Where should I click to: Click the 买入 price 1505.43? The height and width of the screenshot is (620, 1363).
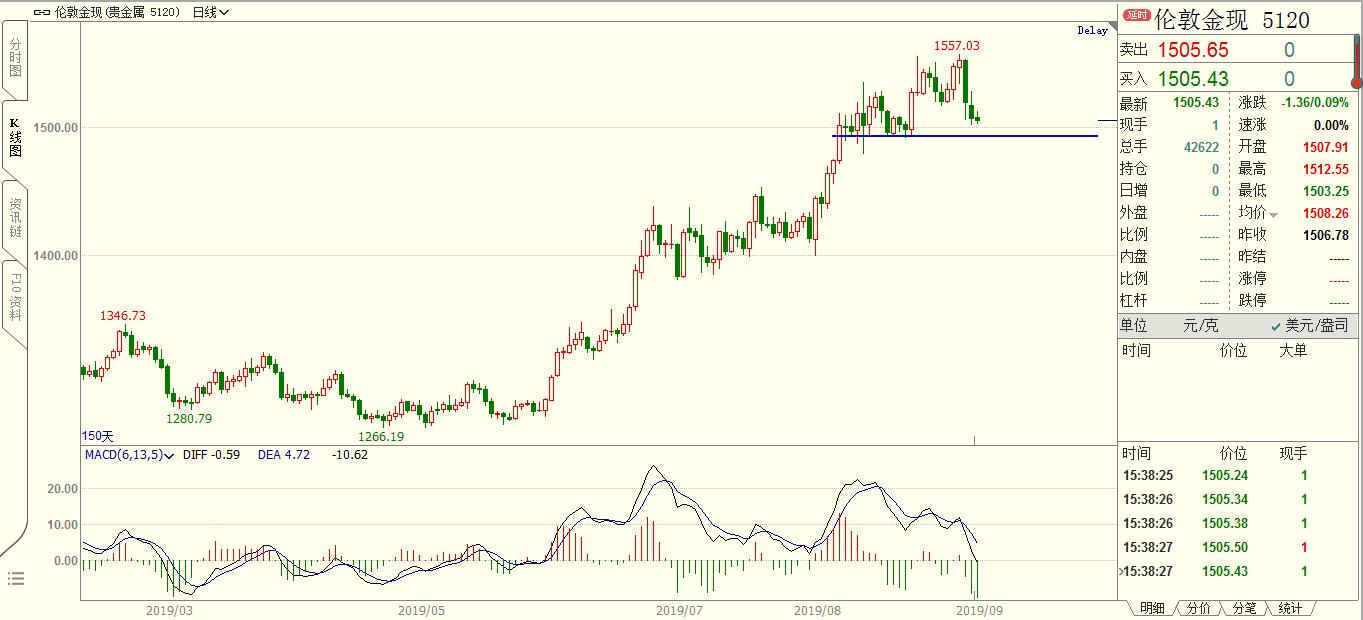[x=1193, y=79]
